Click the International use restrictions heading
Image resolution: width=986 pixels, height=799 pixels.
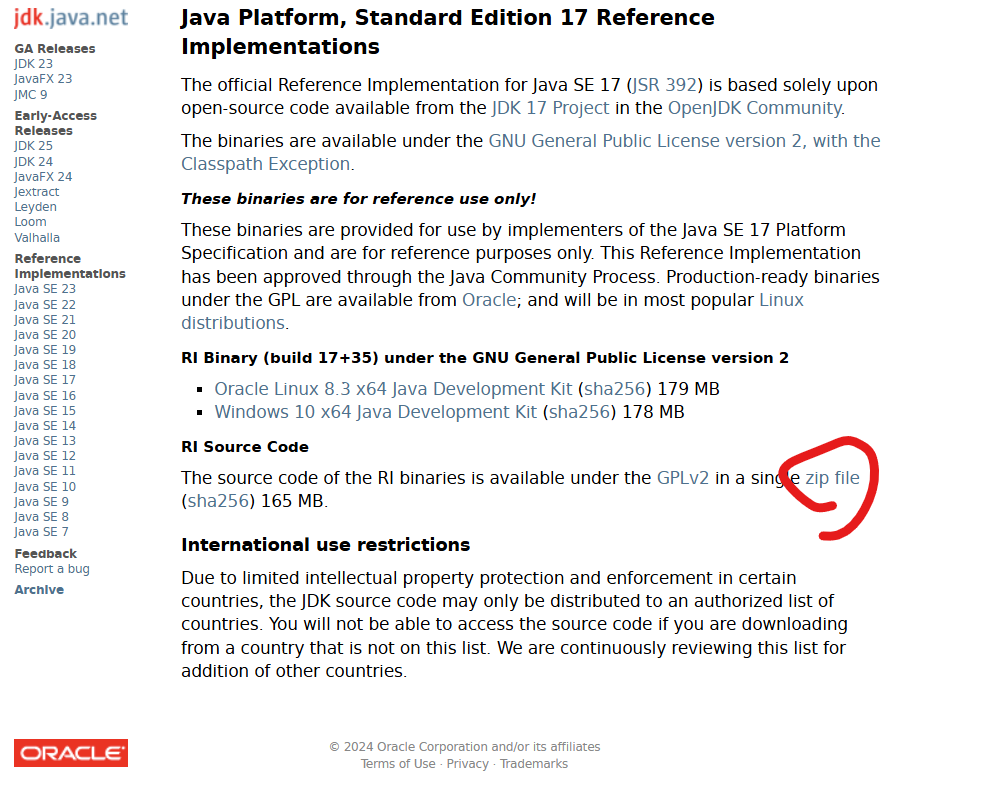coord(326,544)
